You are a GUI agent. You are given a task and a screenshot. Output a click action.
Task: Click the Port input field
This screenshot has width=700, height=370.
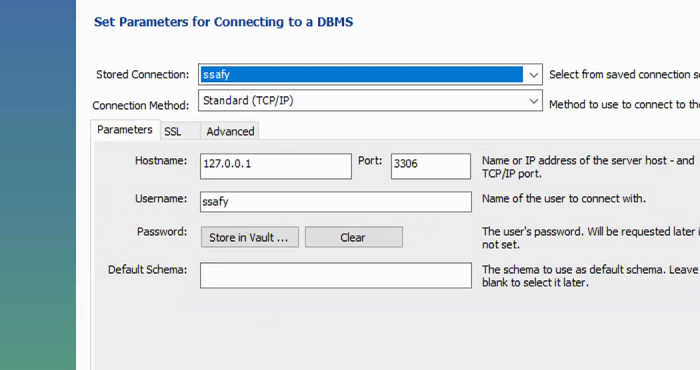pos(431,166)
